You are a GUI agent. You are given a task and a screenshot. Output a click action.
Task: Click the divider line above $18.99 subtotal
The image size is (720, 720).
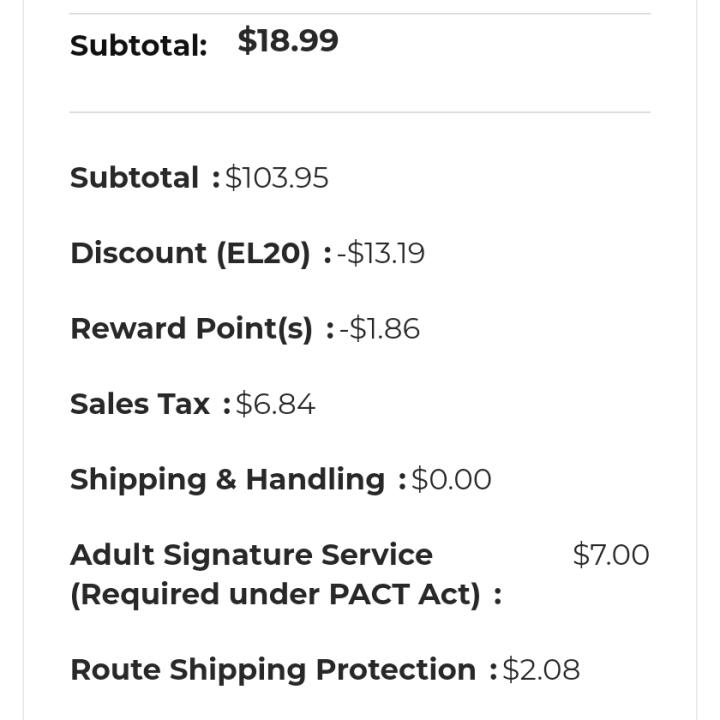[360, 14]
